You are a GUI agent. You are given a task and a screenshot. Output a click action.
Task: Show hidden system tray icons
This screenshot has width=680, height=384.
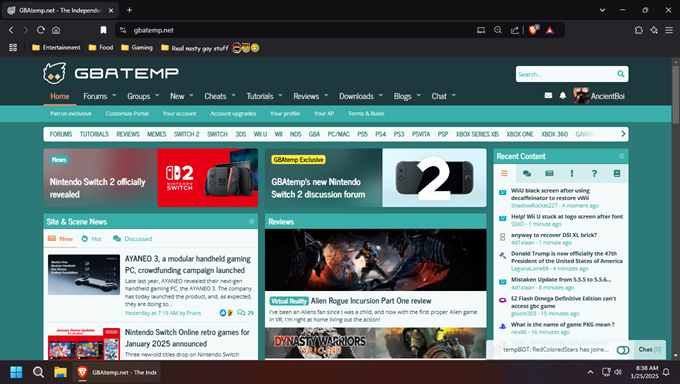[x=590, y=372]
